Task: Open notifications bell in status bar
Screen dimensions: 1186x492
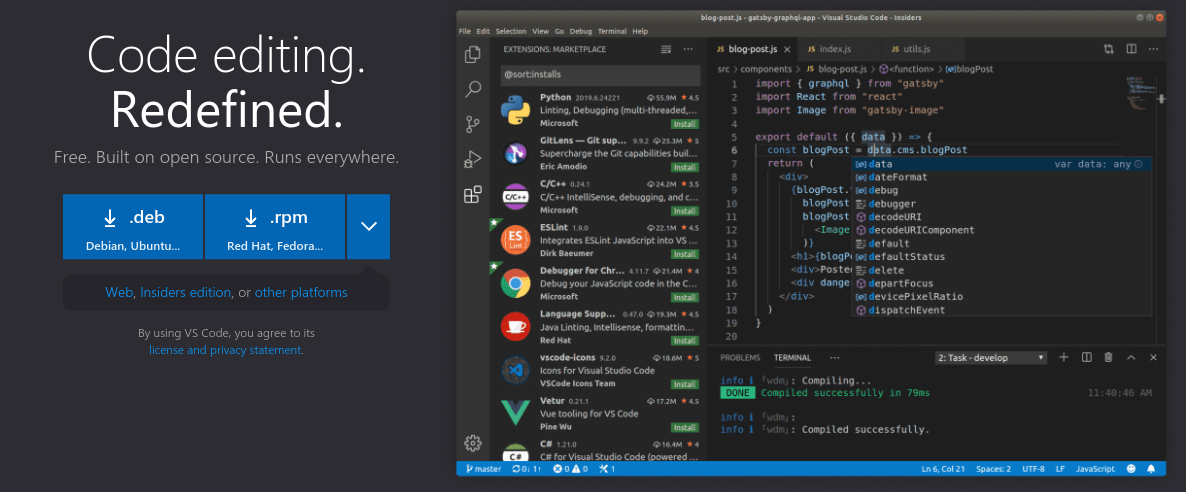Action: click(x=1151, y=469)
